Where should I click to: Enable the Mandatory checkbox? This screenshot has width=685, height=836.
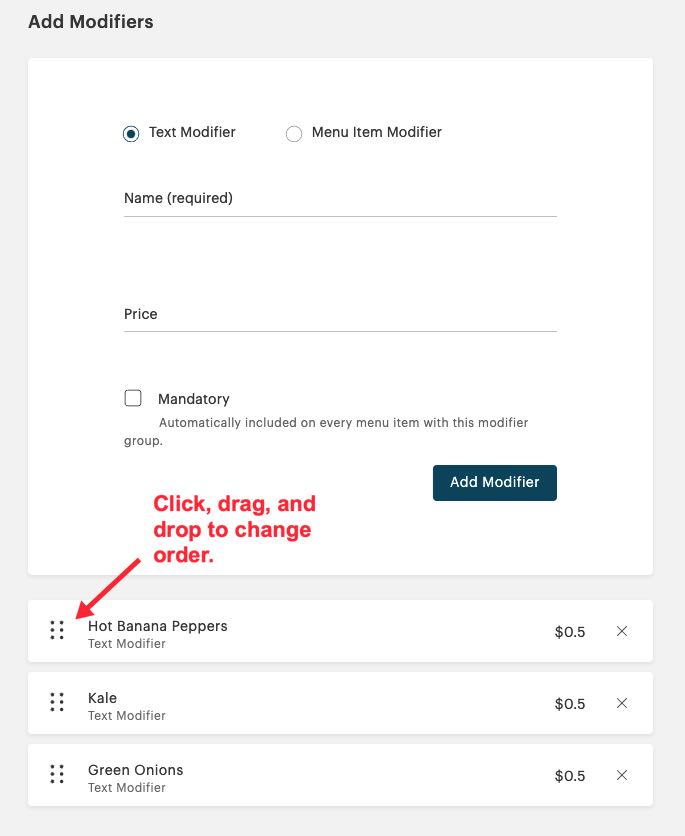(x=133, y=398)
